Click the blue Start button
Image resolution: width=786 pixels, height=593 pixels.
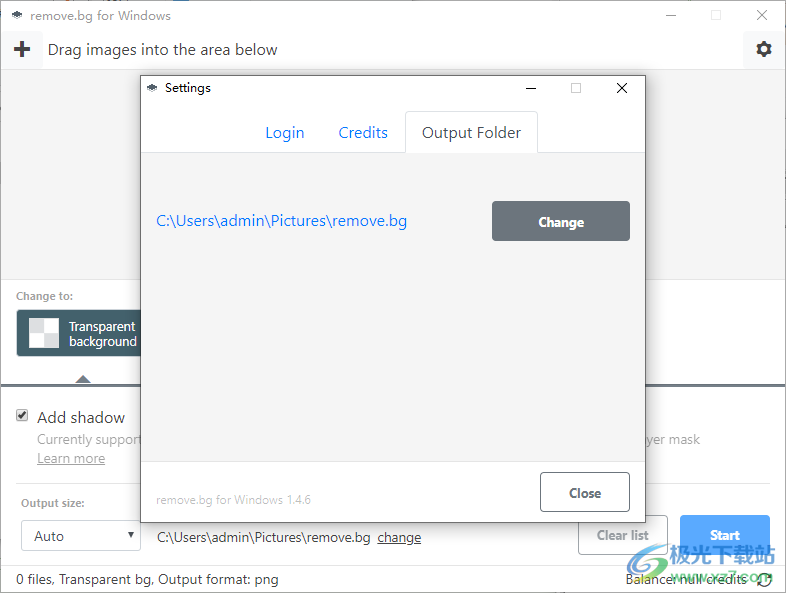click(x=724, y=535)
